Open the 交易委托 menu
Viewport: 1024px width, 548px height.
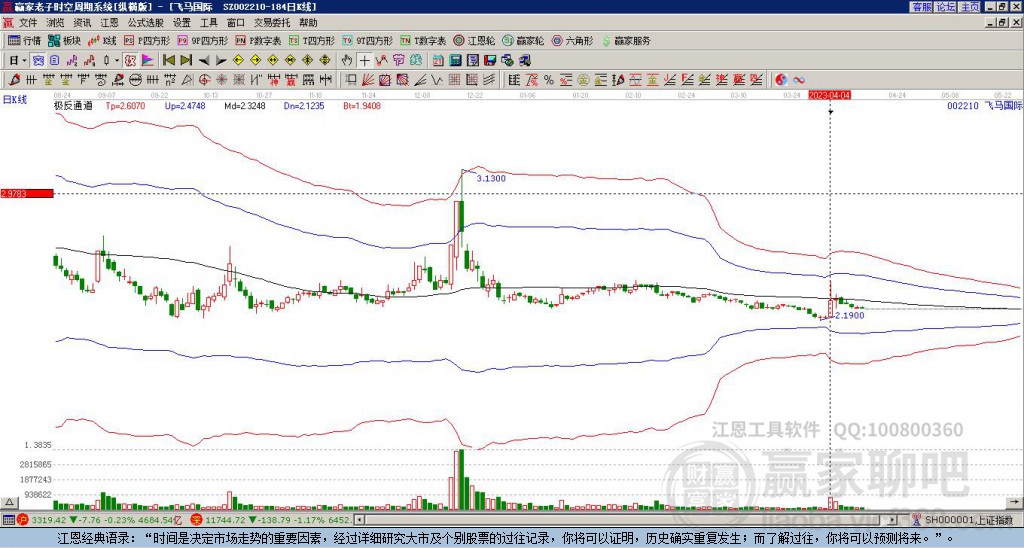click(272, 23)
